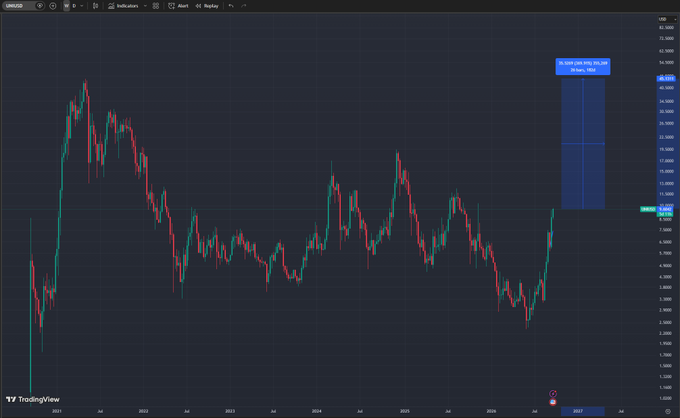This screenshot has height=418, width=680.
Task: Open the UNIUSD symbol search box
Action: coord(18,6)
